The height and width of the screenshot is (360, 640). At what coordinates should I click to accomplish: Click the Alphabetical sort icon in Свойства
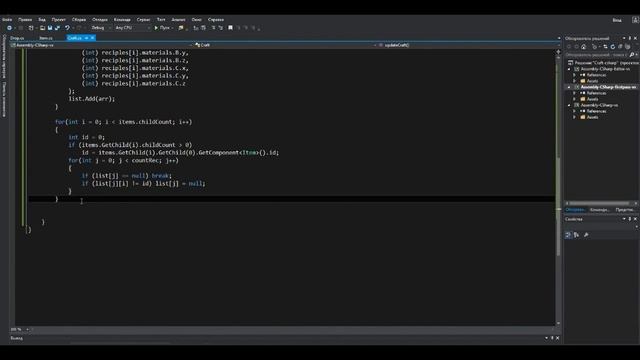click(x=576, y=235)
